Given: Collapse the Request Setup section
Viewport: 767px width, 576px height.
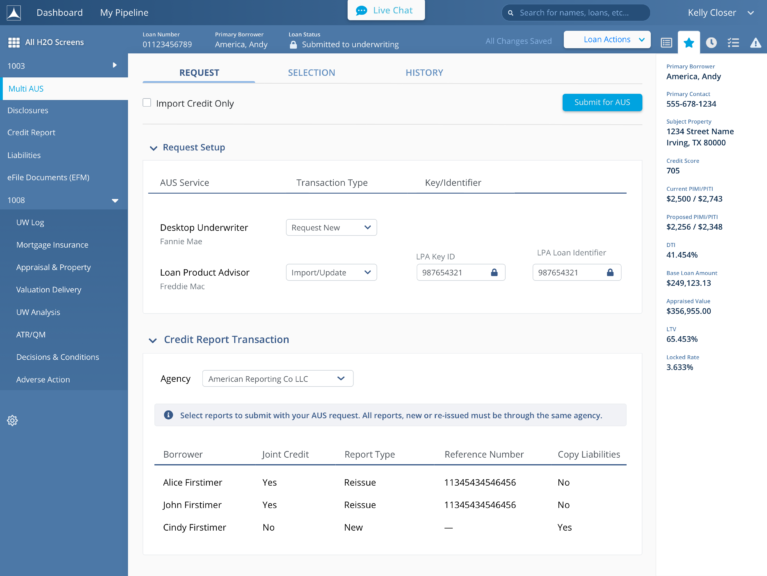Looking at the screenshot, I should pyautogui.click(x=153, y=148).
